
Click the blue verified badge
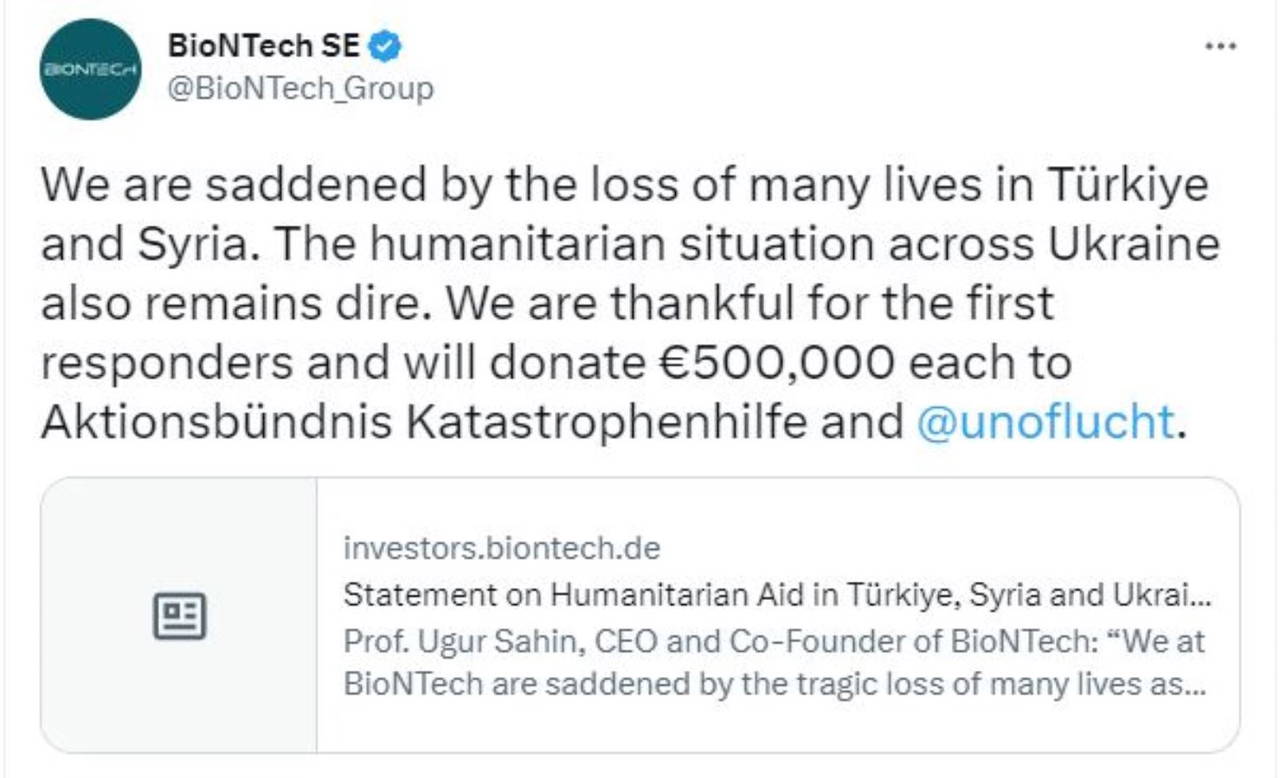pyautogui.click(x=387, y=46)
